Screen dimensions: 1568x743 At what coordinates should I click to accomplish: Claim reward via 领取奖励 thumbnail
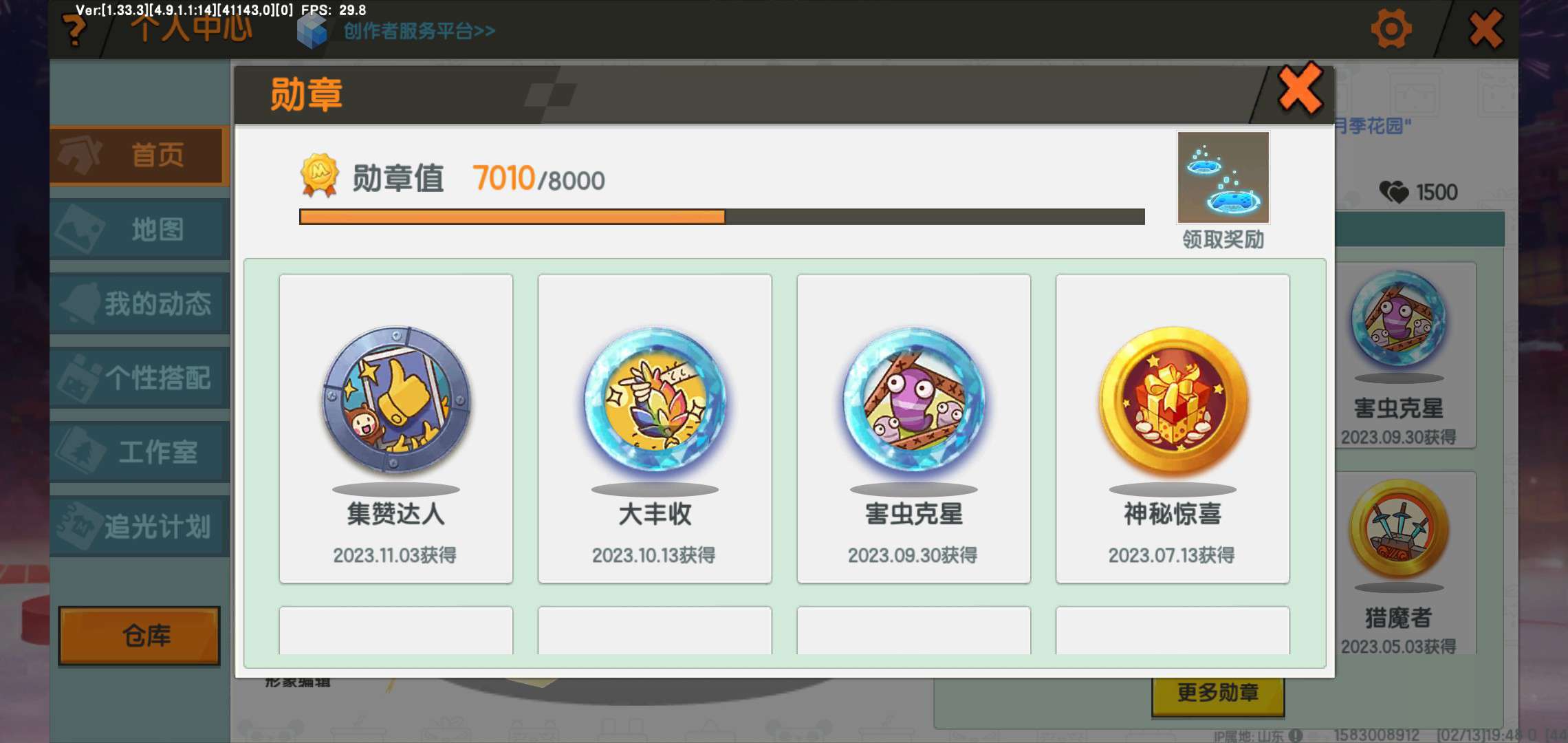click(x=1223, y=177)
